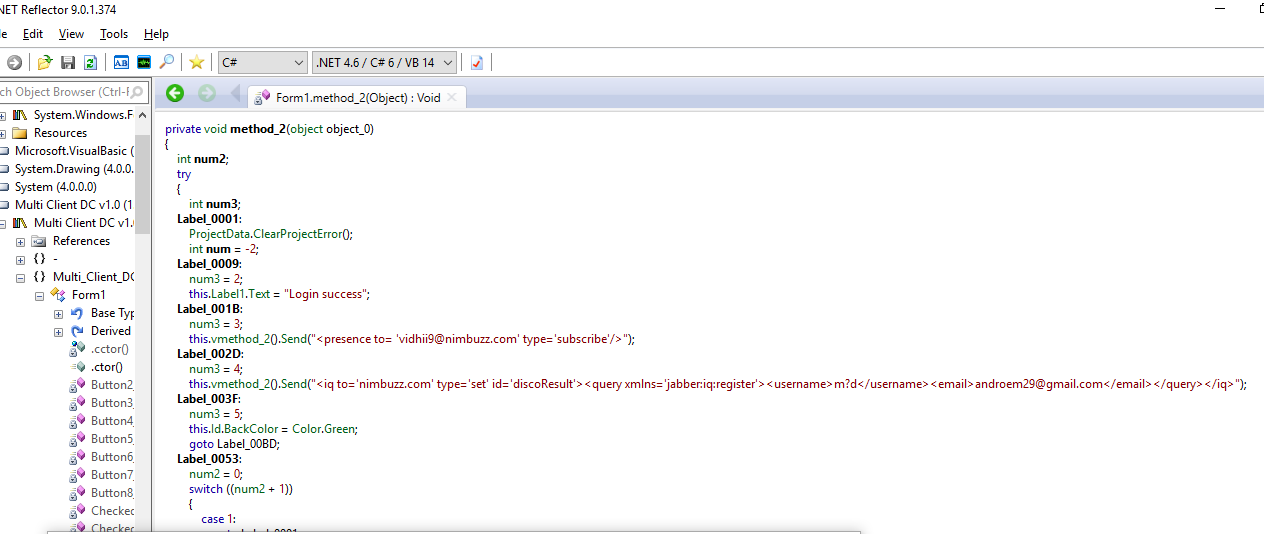
Task: Click the tab scroll left triangle
Action: pyautogui.click(x=236, y=93)
